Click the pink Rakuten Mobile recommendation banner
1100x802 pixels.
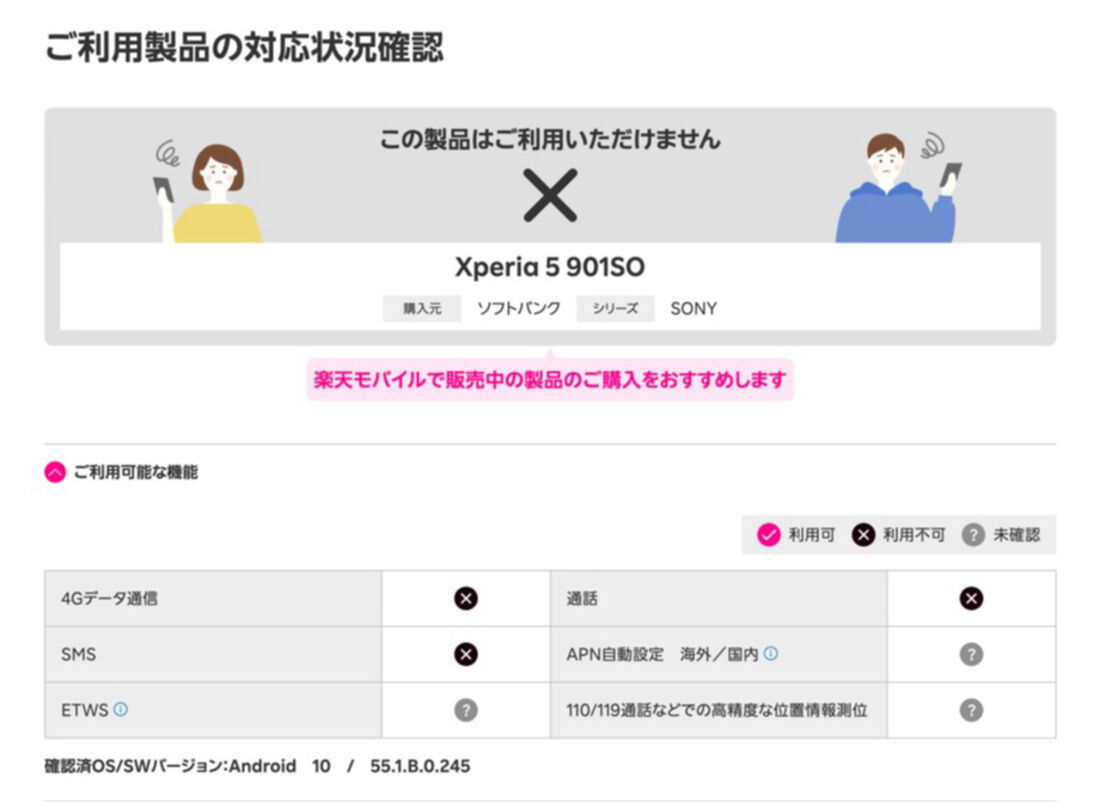tap(550, 380)
